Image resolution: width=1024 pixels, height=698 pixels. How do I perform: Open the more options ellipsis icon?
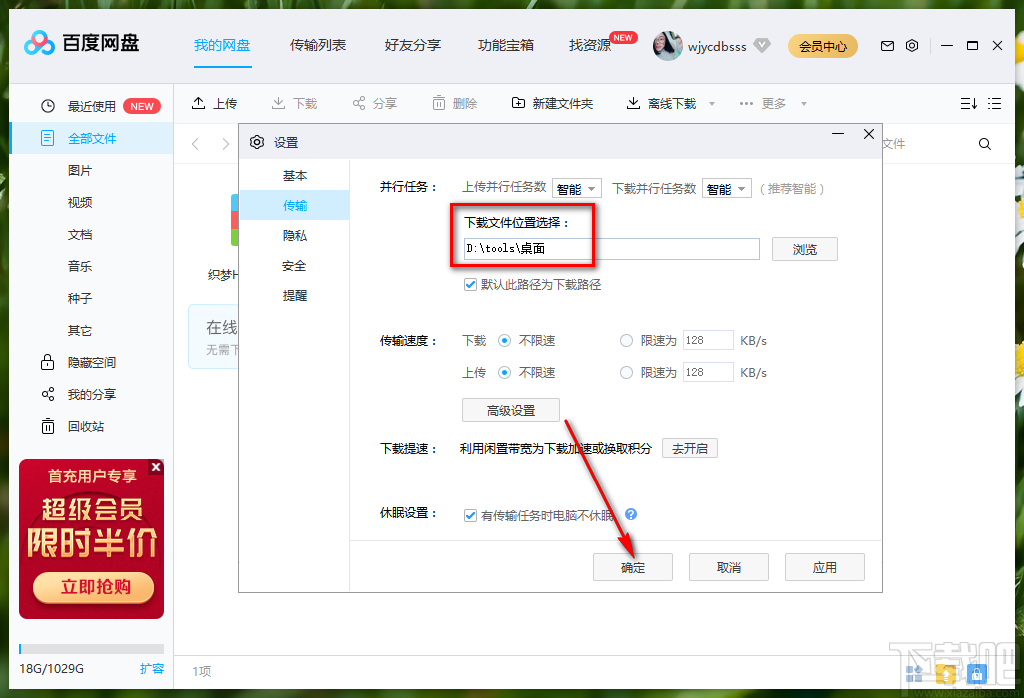pyautogui.click(x=746, y=103)
